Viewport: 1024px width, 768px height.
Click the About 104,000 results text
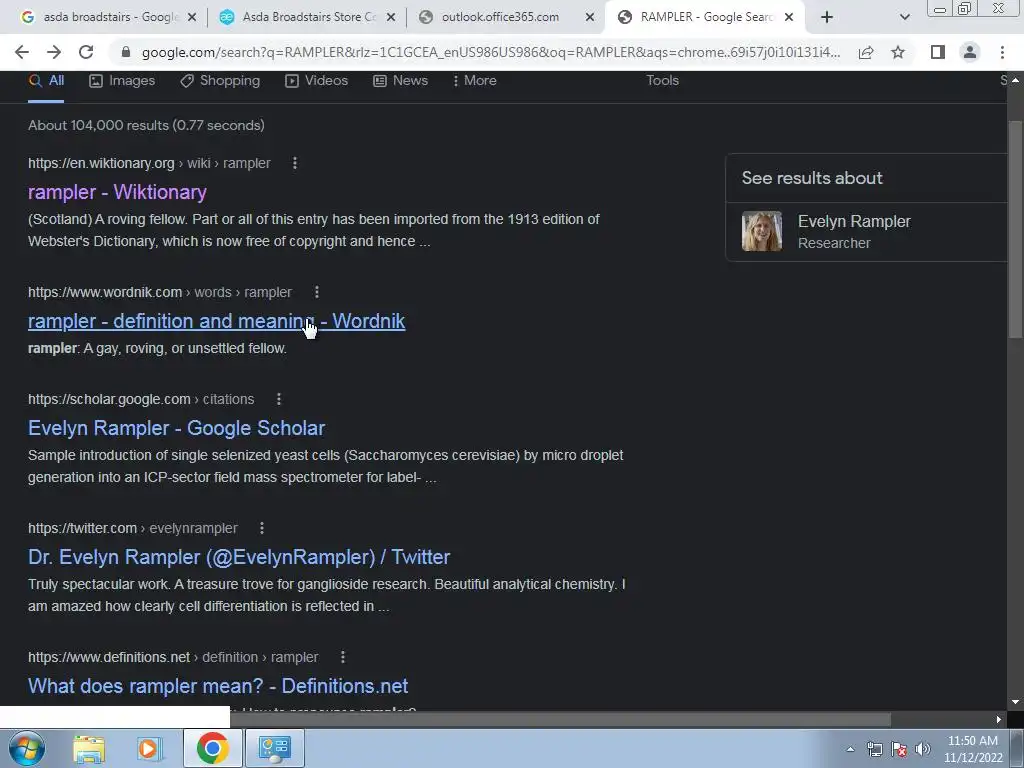146,125
